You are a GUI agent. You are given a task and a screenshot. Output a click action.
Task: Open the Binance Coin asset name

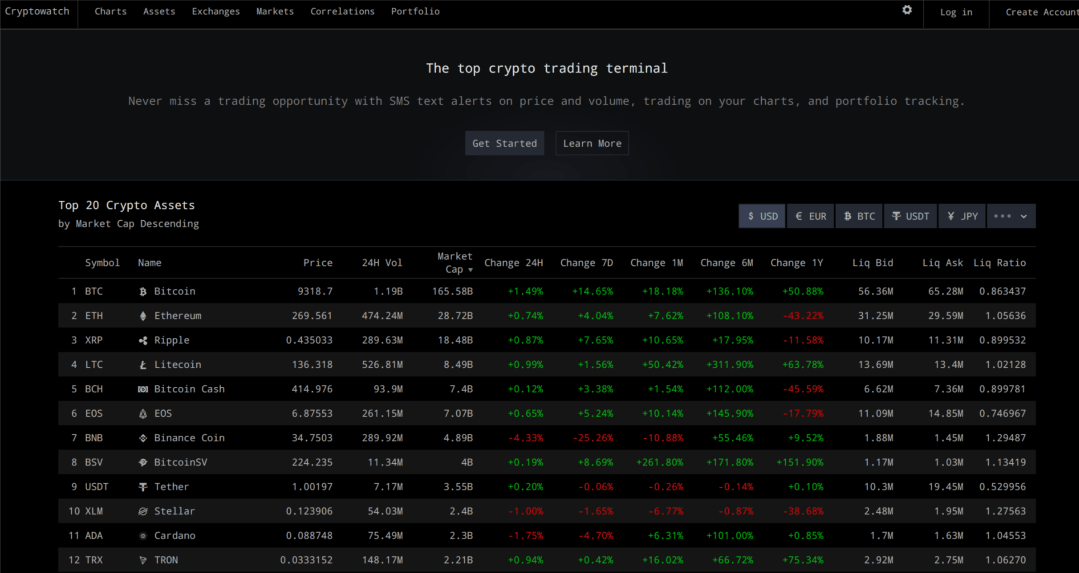pos(189,438)
